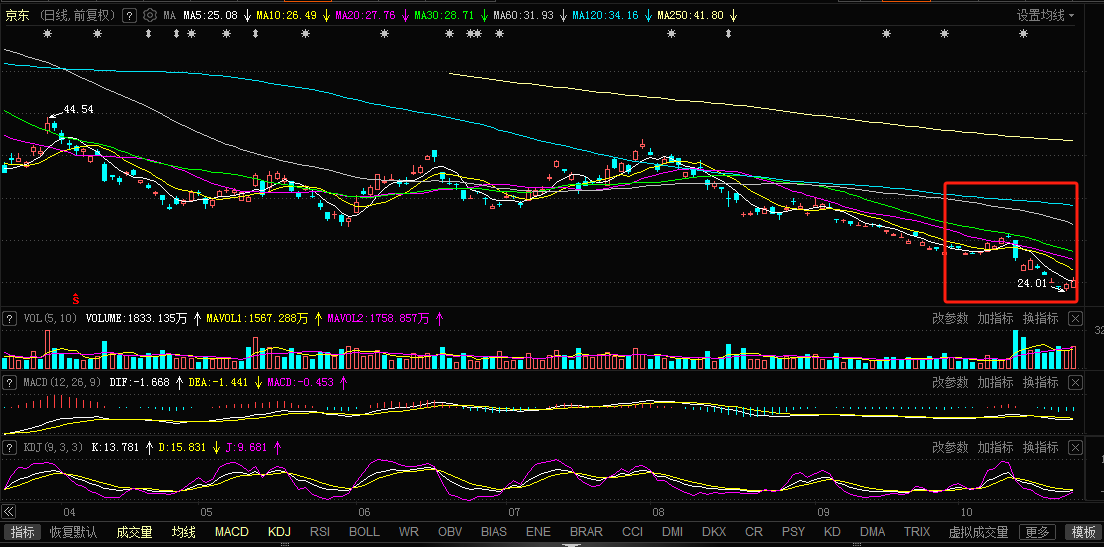Expand the 更多 indicators list
The width and height of the screenshot is (1104, 547).
point(1038,532)
